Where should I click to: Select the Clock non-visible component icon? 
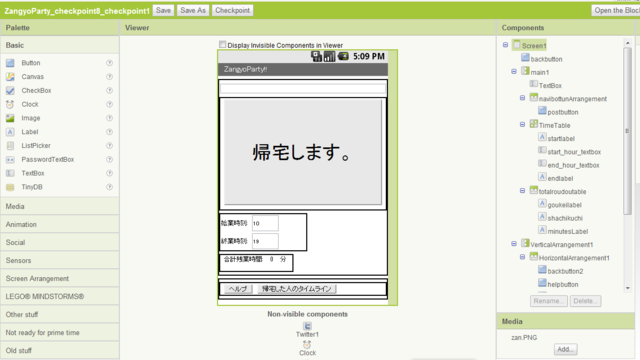pos(307,344)
